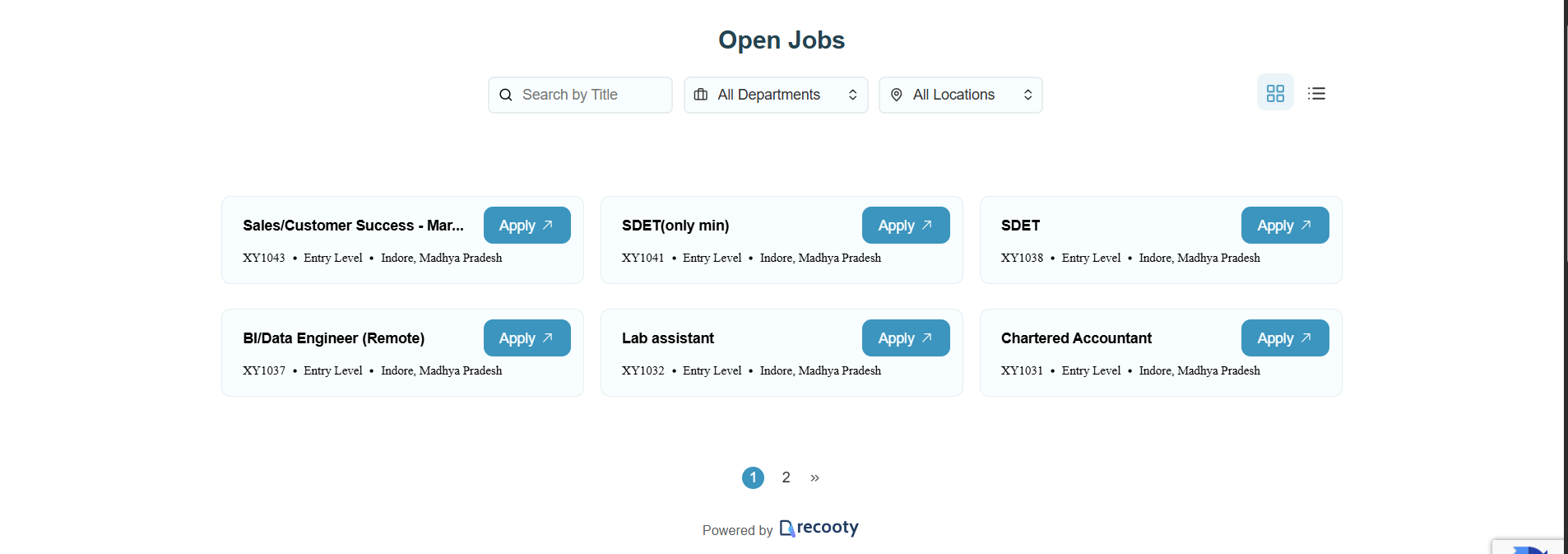The image size is (1568, 554).
Task: Open the All Locations dropdown
Action: 960,95
